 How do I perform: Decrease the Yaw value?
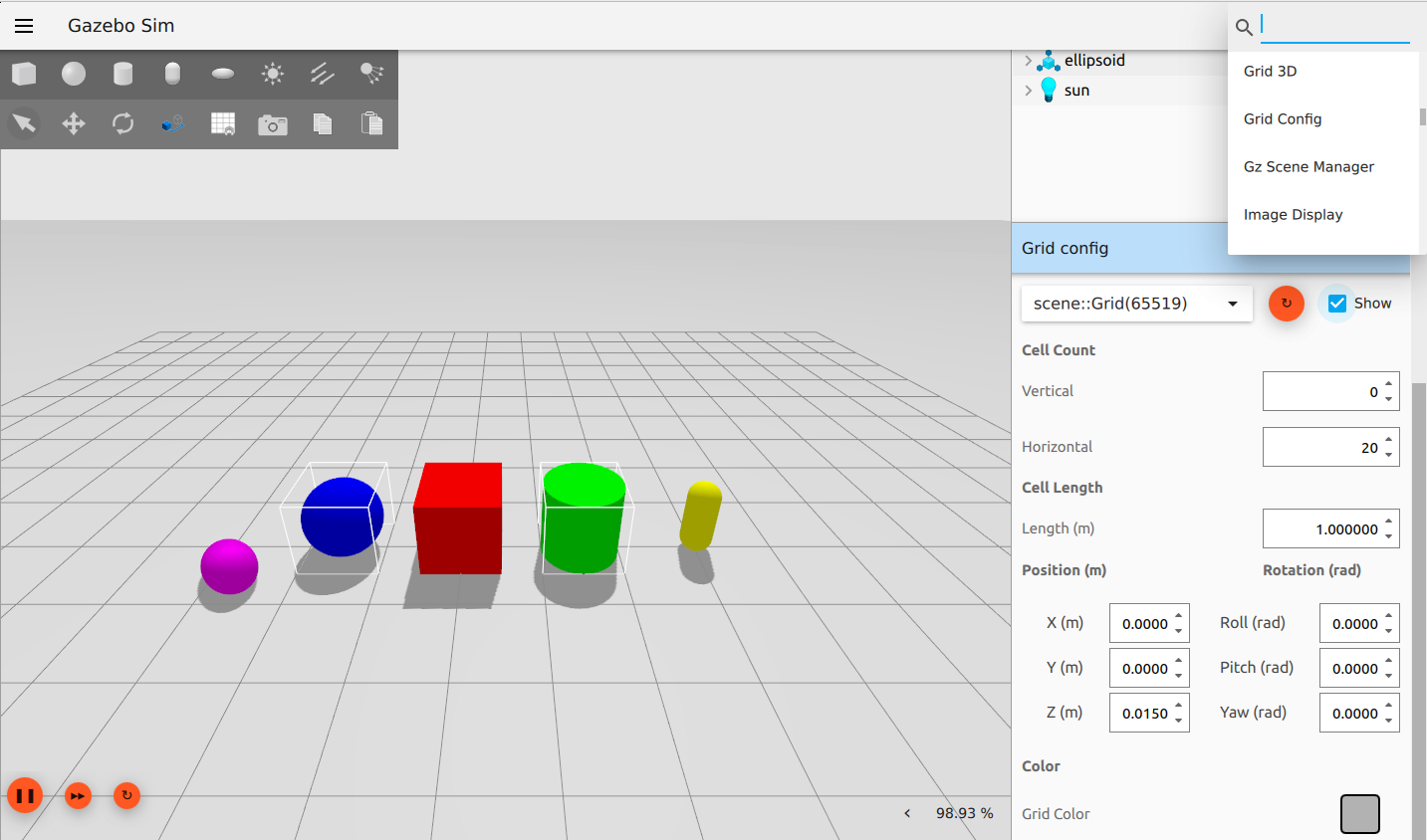tap(1388, 721)
